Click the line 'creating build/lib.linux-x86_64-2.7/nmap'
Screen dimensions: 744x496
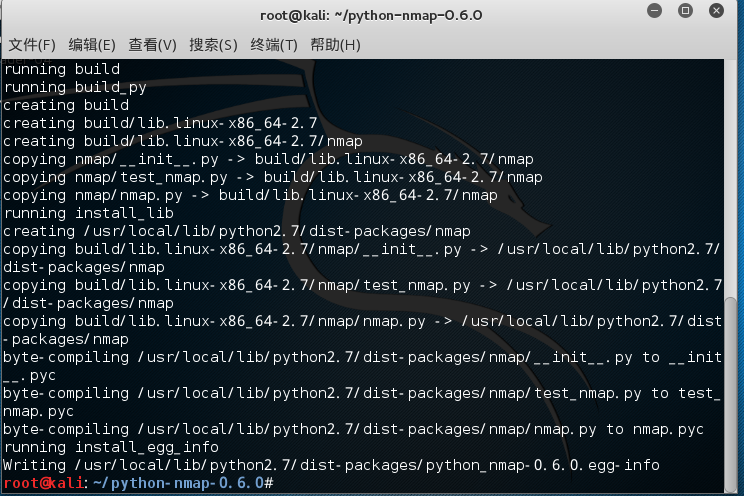coord(183,141)
